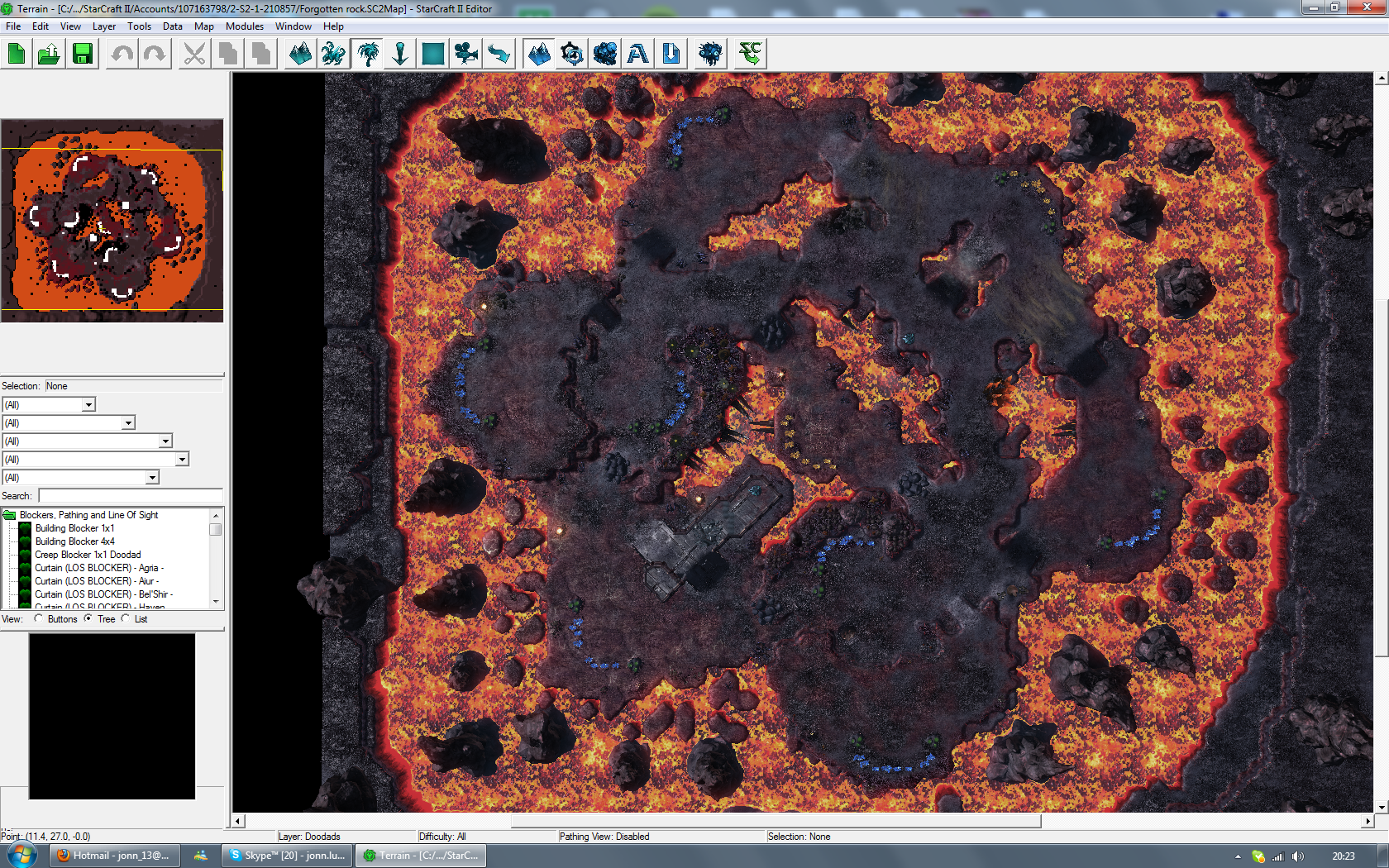Switch to the Paths layer
The image size is (1389, 868).
[499, 55]
